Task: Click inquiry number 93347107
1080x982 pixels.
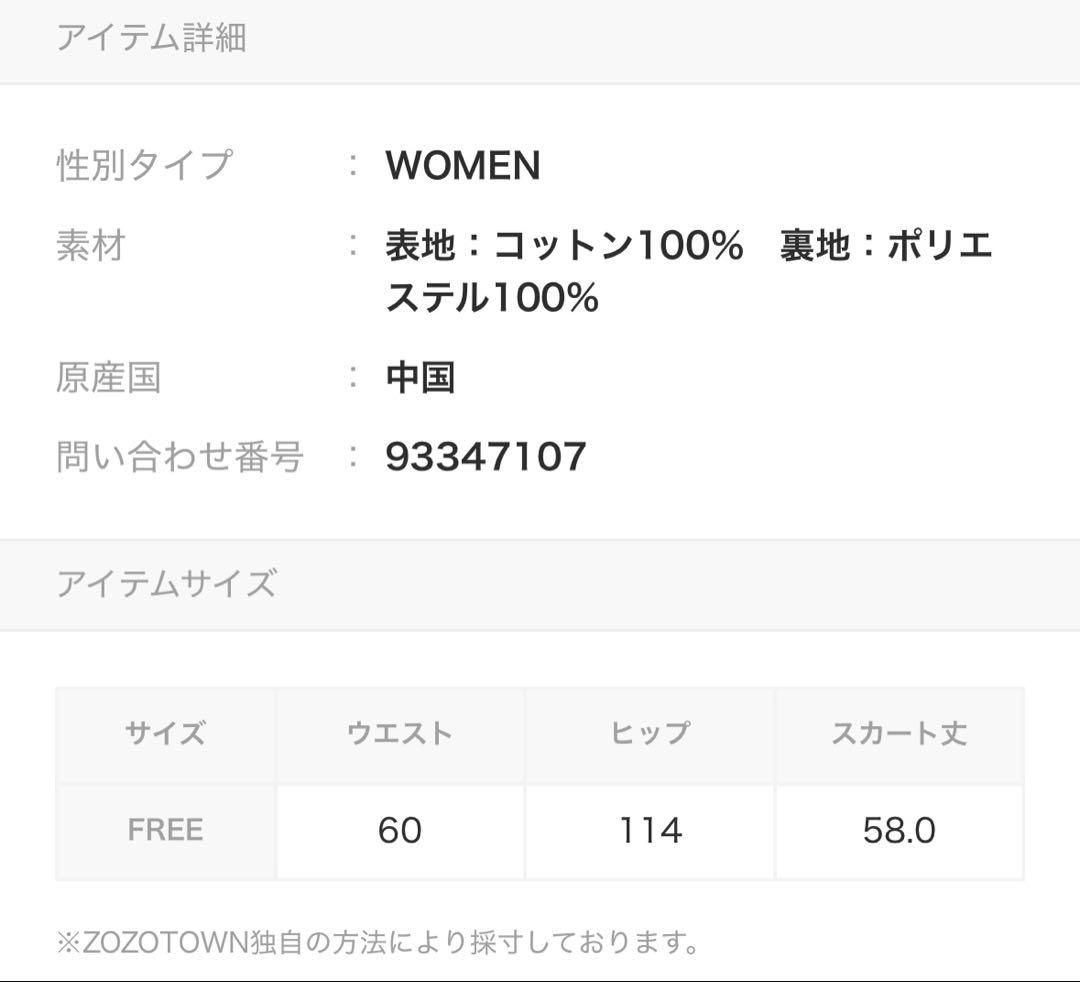Action: click(486, 457)
